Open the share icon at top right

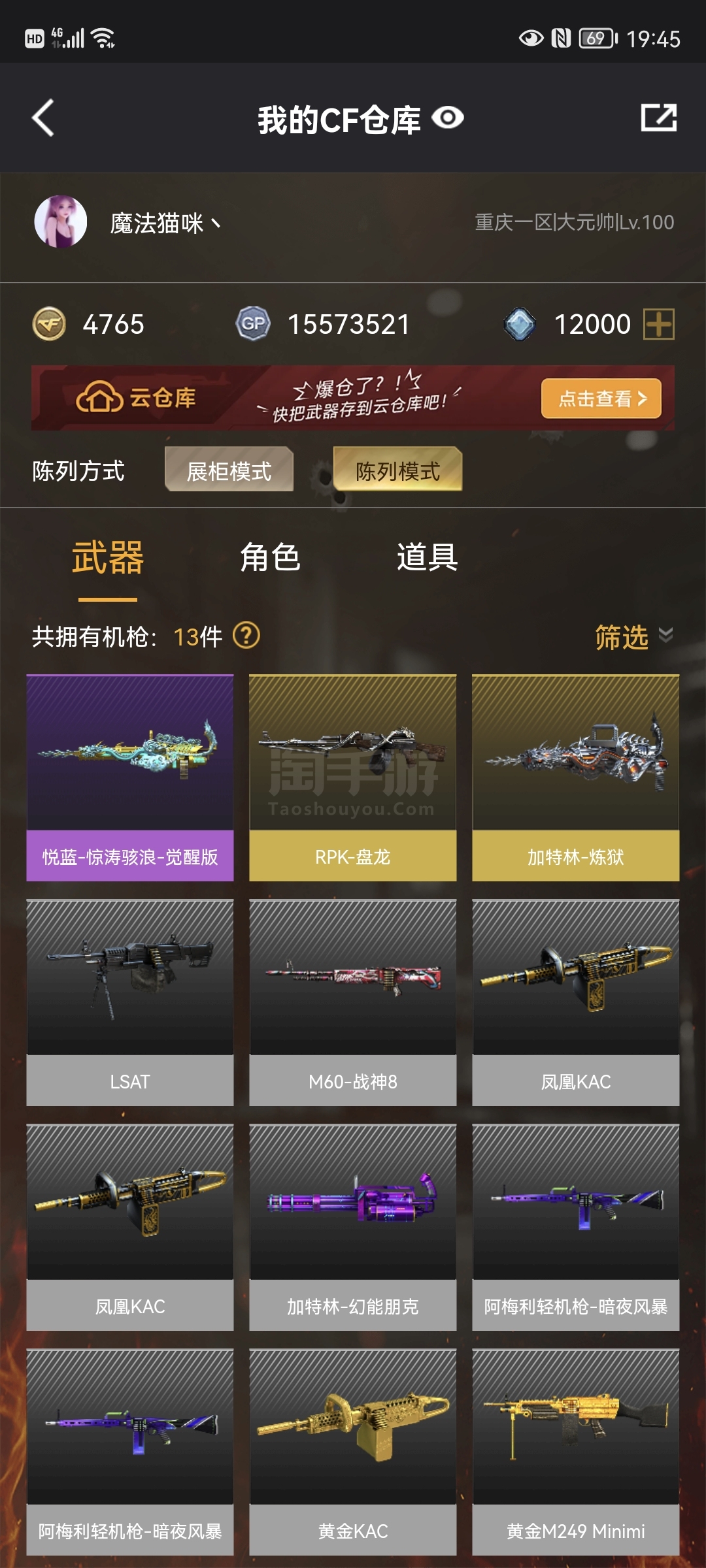tap(658, 118)
